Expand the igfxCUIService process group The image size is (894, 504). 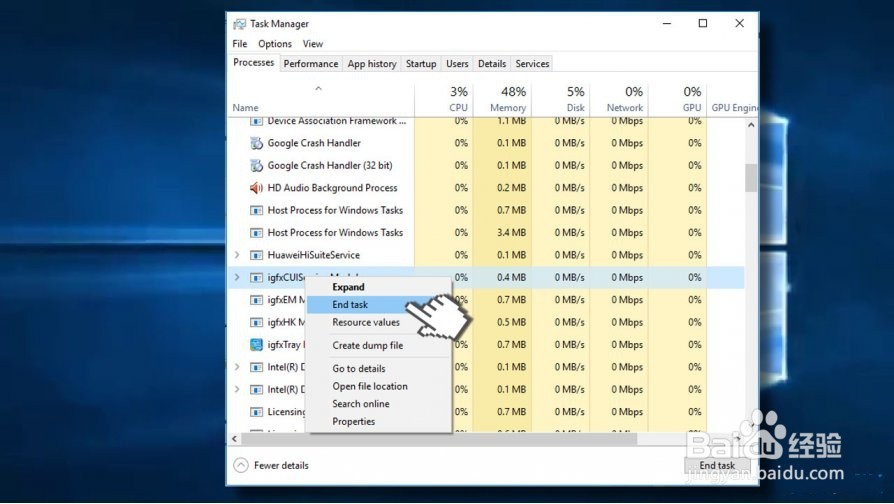point(237,278)
